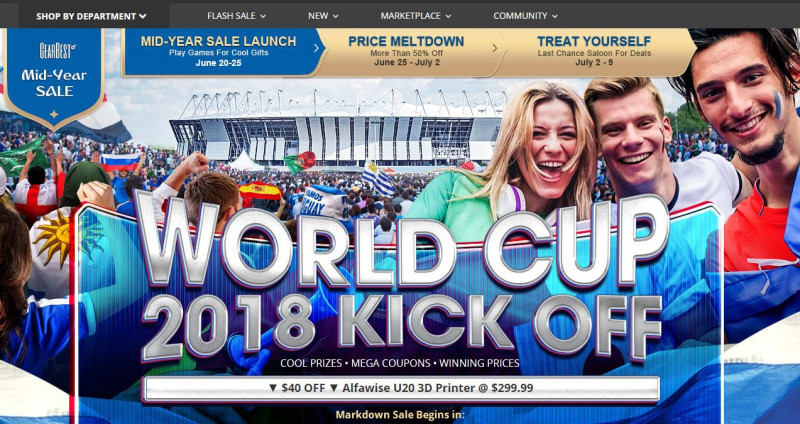Viewport: 800px width, 424px height.
Task: Select the Treat Yourself tab
Action: [594, 52]
